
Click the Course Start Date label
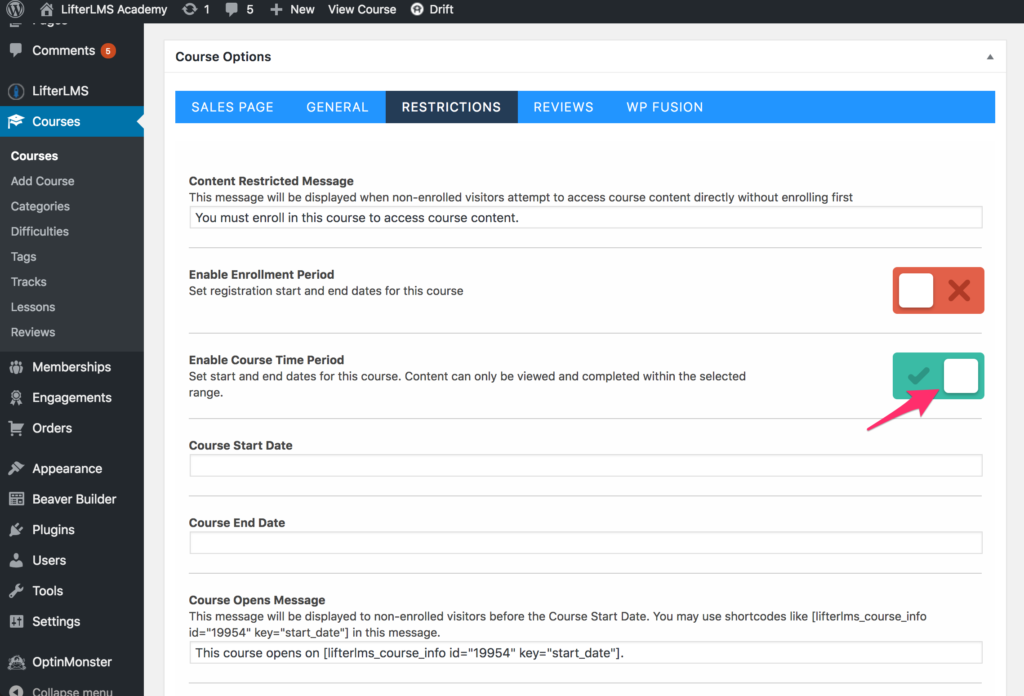[x=240, y=445]
